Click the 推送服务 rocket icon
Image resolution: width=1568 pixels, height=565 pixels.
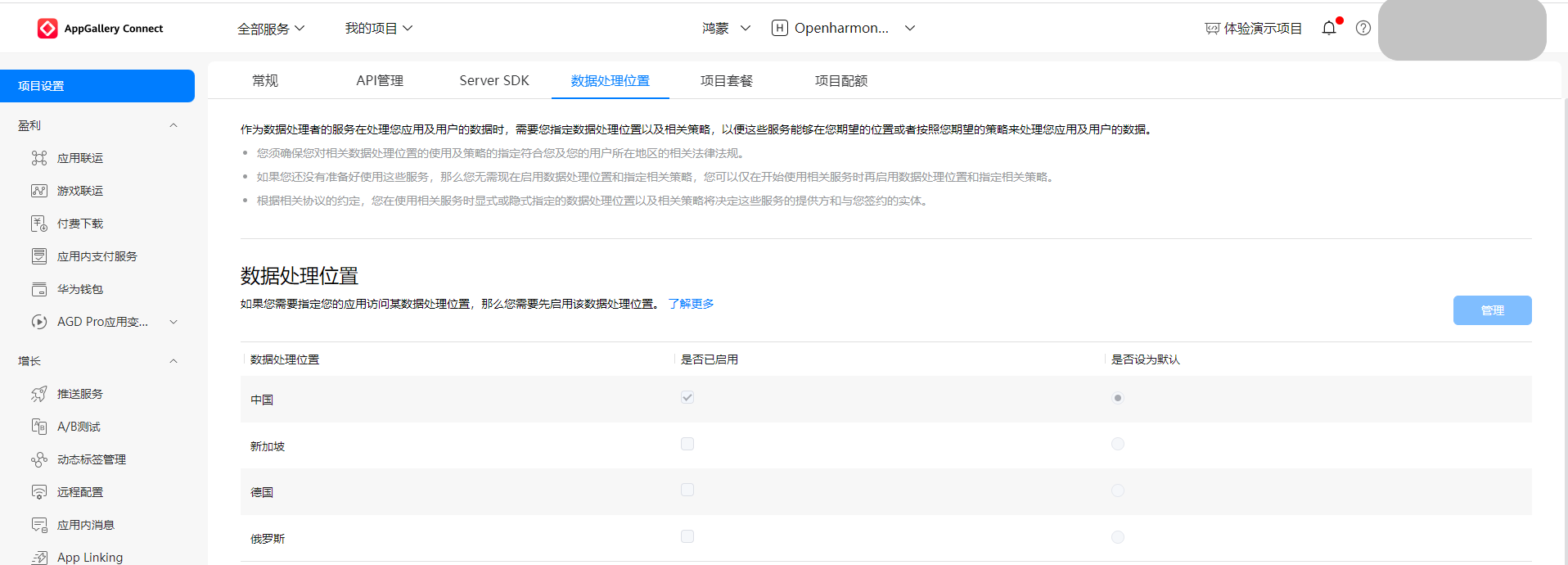tap(39, 394)
